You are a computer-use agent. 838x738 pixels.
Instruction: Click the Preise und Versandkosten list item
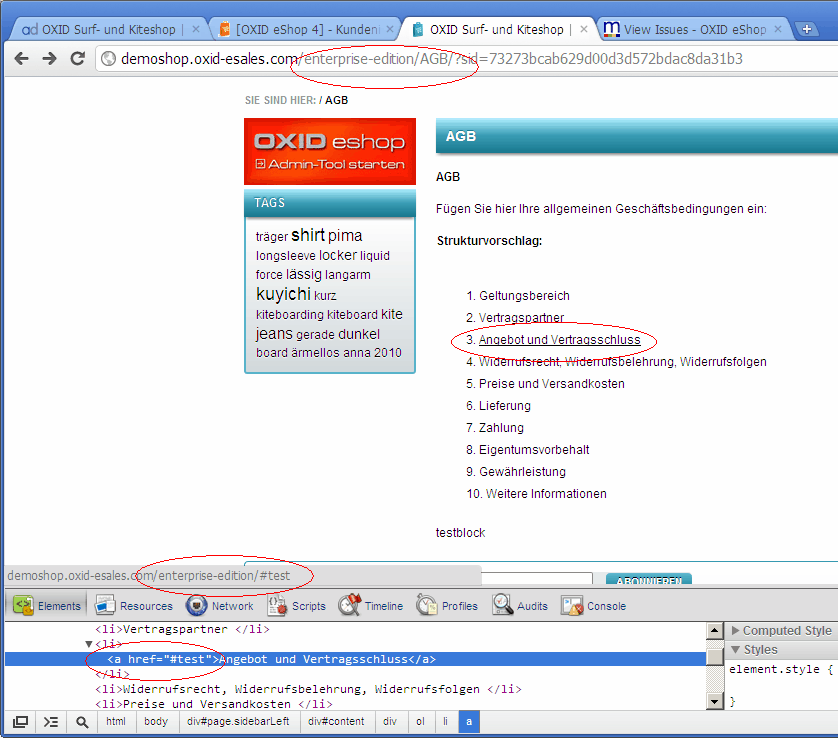[x=552, y=384]
